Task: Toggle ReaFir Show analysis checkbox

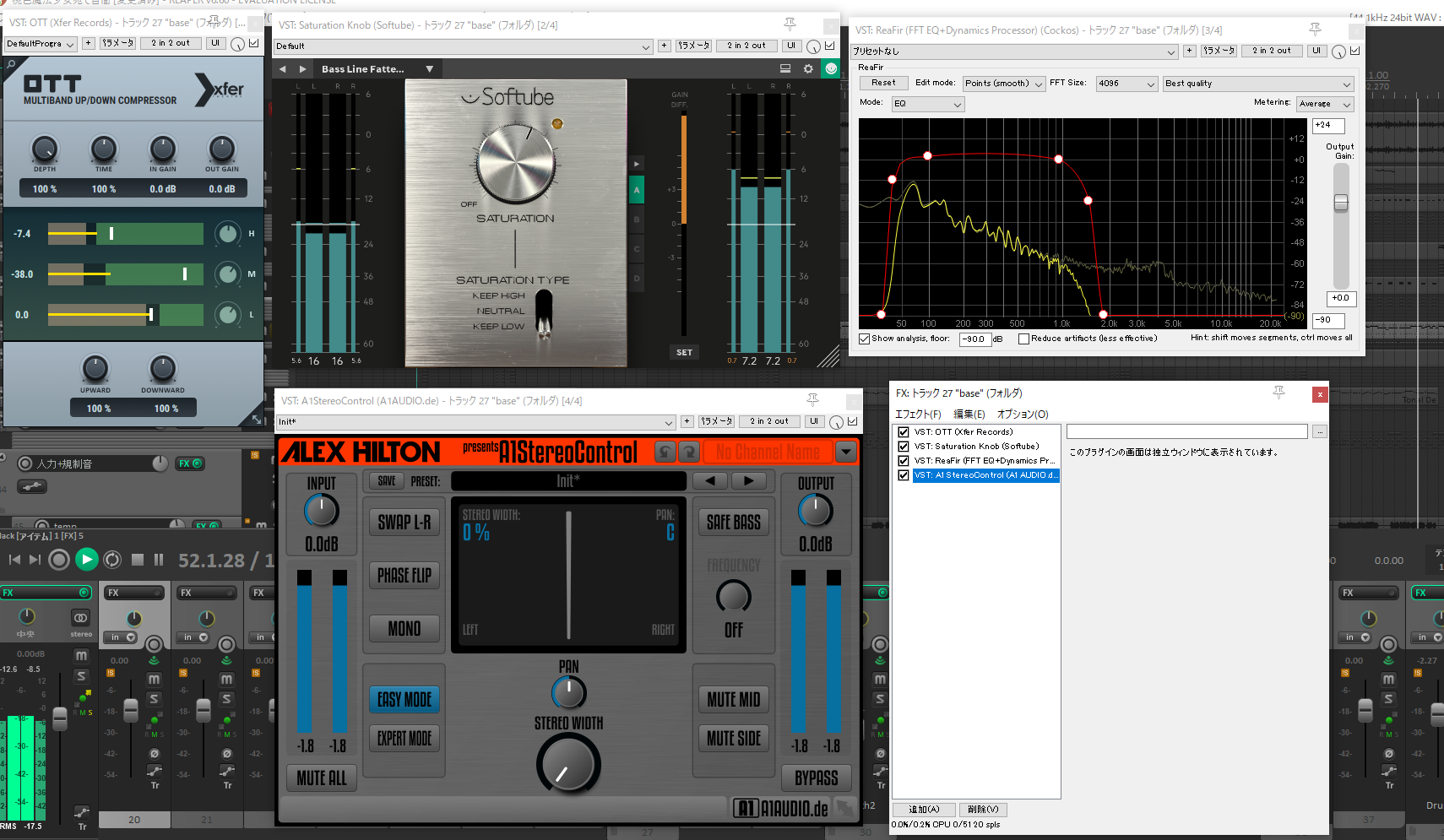Action: (x=865, y=339)
